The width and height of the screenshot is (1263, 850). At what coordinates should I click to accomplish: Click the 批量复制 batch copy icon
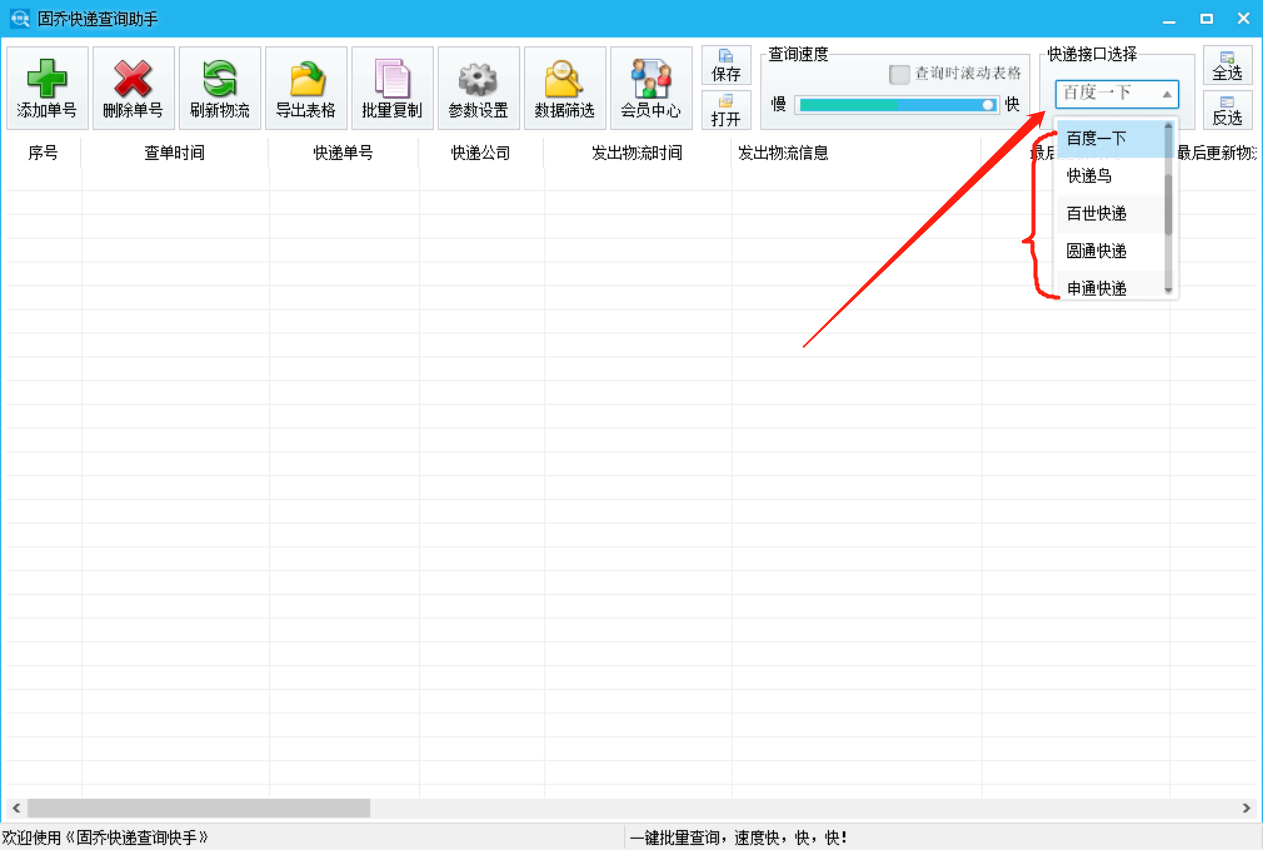pyautogui.click(x=391, y=87)
